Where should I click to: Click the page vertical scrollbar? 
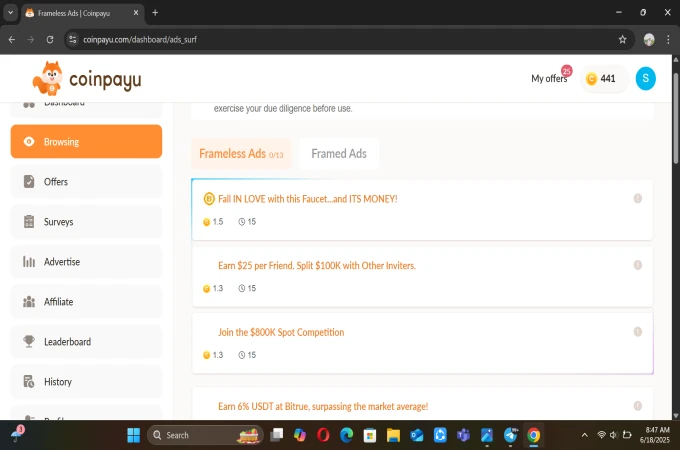(x=676, y=117)
